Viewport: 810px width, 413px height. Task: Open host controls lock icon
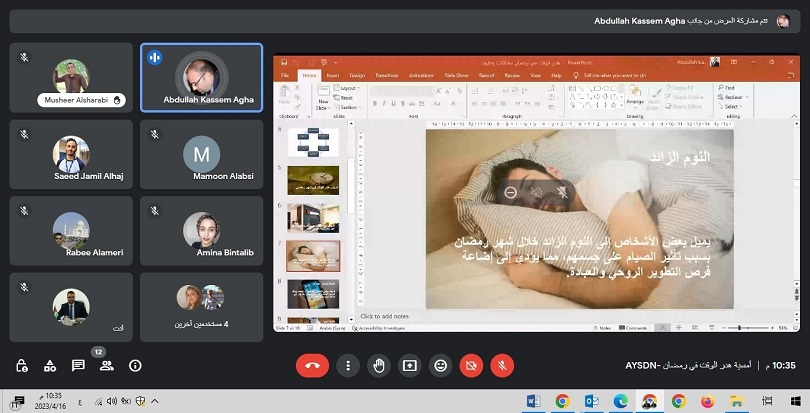point(21,366)
